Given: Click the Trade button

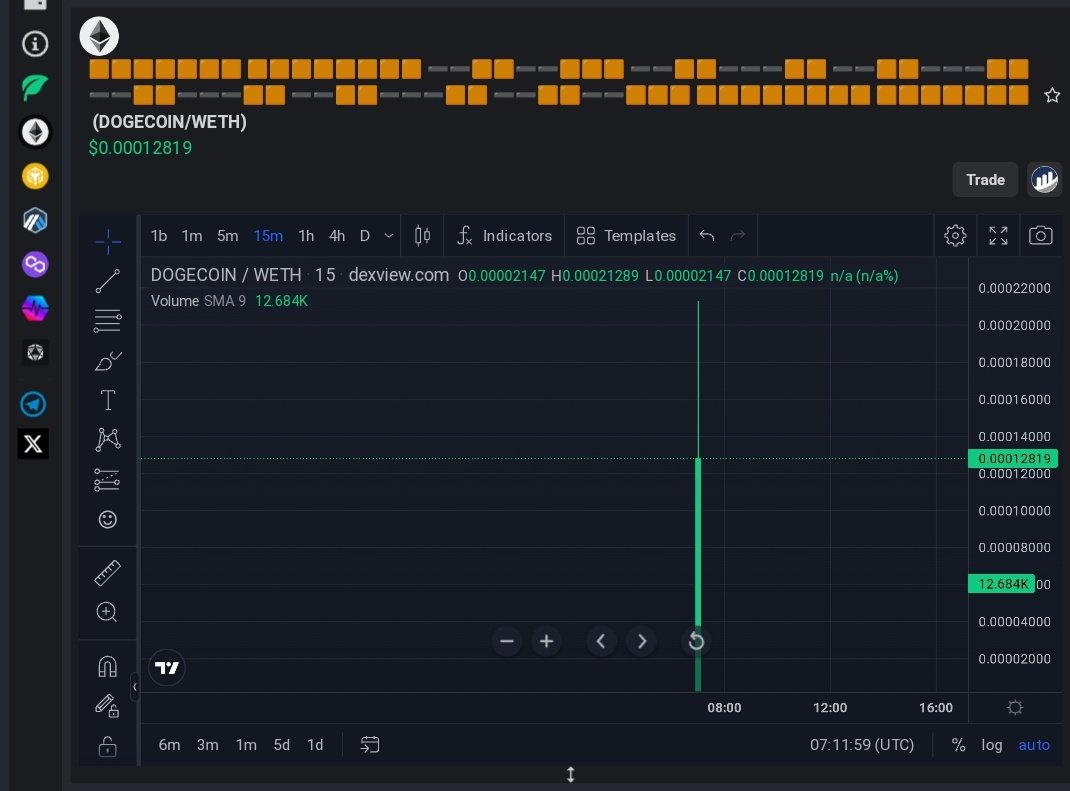Looking at the screenshot, I should (x=984, y=179).
